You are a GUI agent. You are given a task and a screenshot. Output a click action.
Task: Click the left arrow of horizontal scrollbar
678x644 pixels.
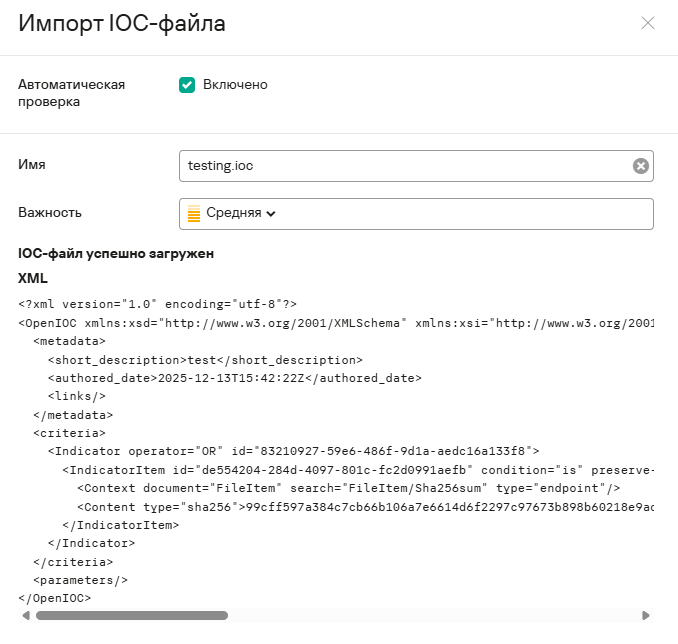pos(24,616)
